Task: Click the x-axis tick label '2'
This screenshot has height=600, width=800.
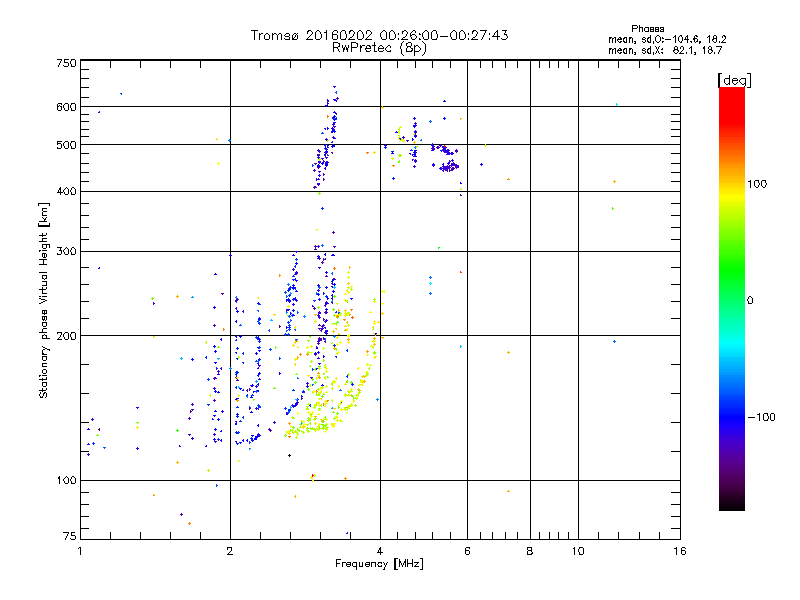Action: tap(230, 551)
